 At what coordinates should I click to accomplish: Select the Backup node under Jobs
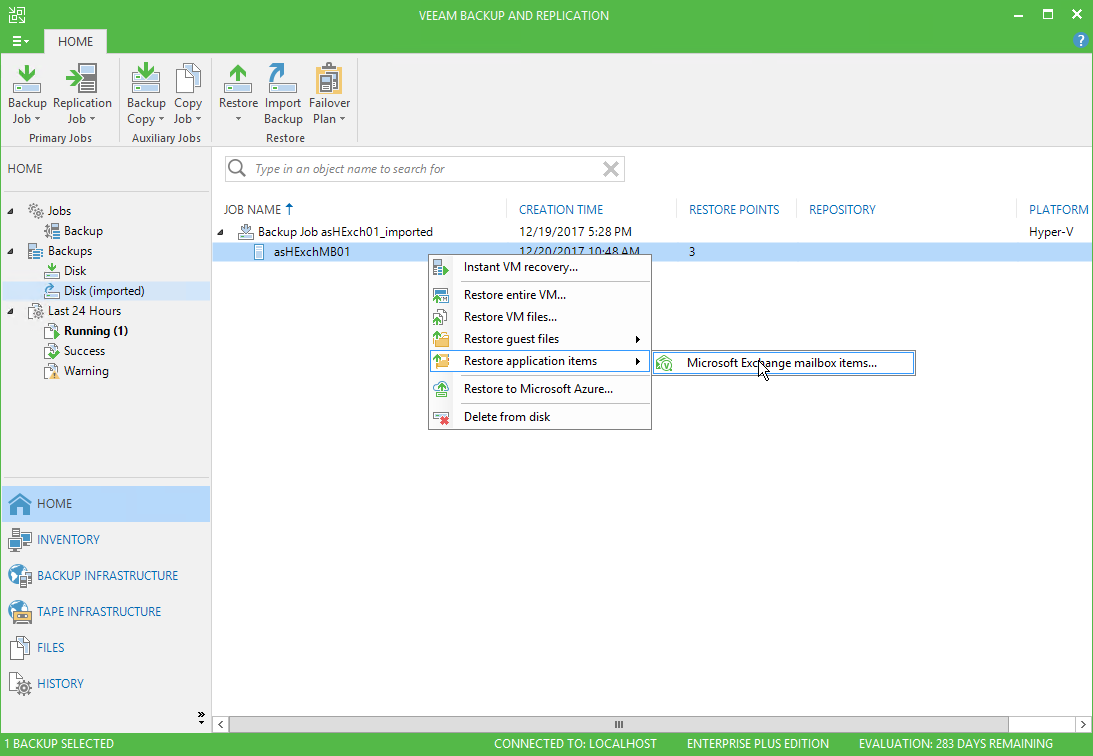click(x=83, y=231)
